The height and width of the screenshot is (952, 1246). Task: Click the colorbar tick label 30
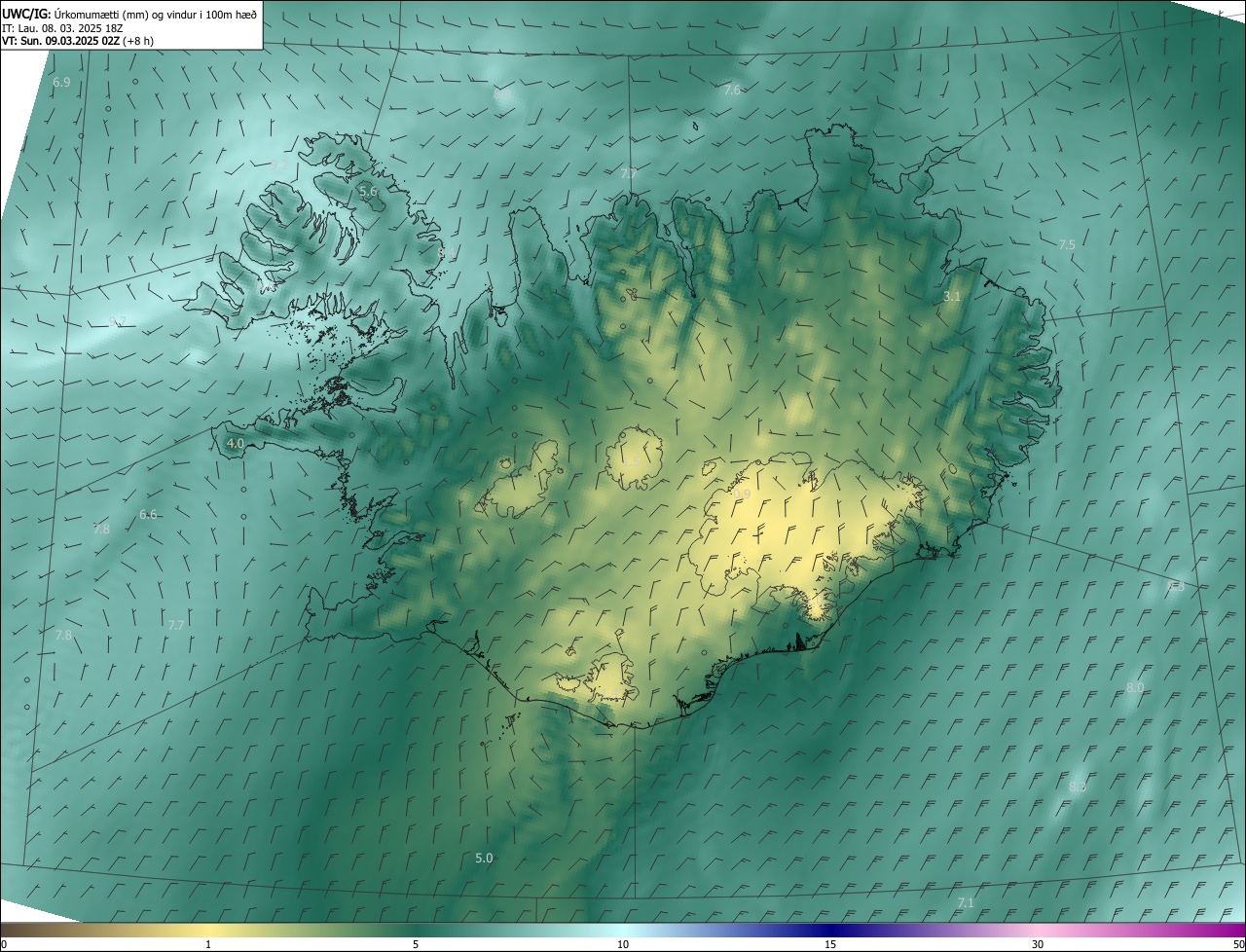(x=1038, y=944)
